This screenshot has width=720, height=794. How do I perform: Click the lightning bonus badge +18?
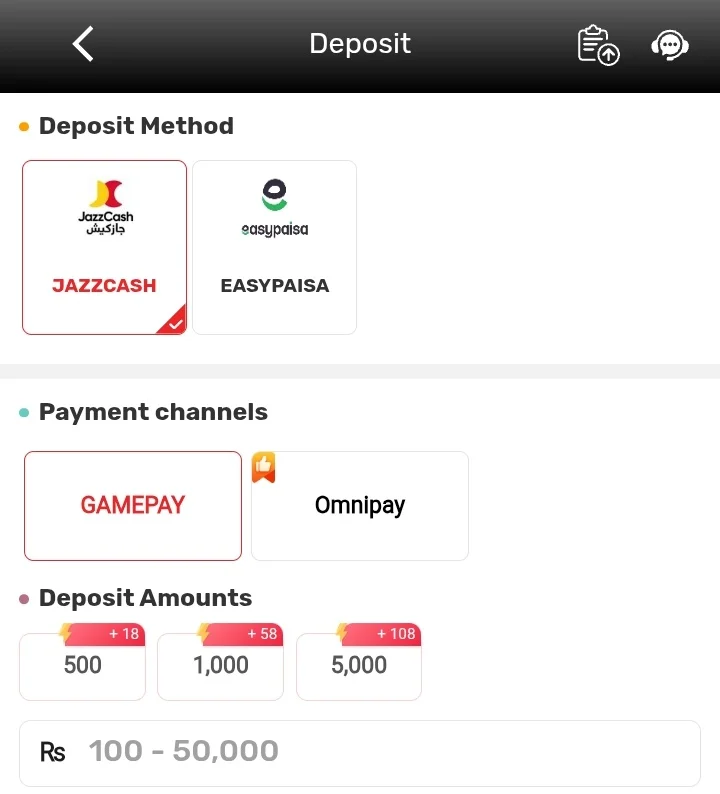point(102,634)
